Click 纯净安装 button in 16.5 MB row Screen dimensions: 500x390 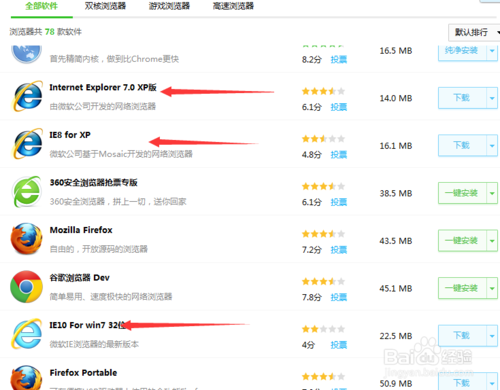[462, 51]
